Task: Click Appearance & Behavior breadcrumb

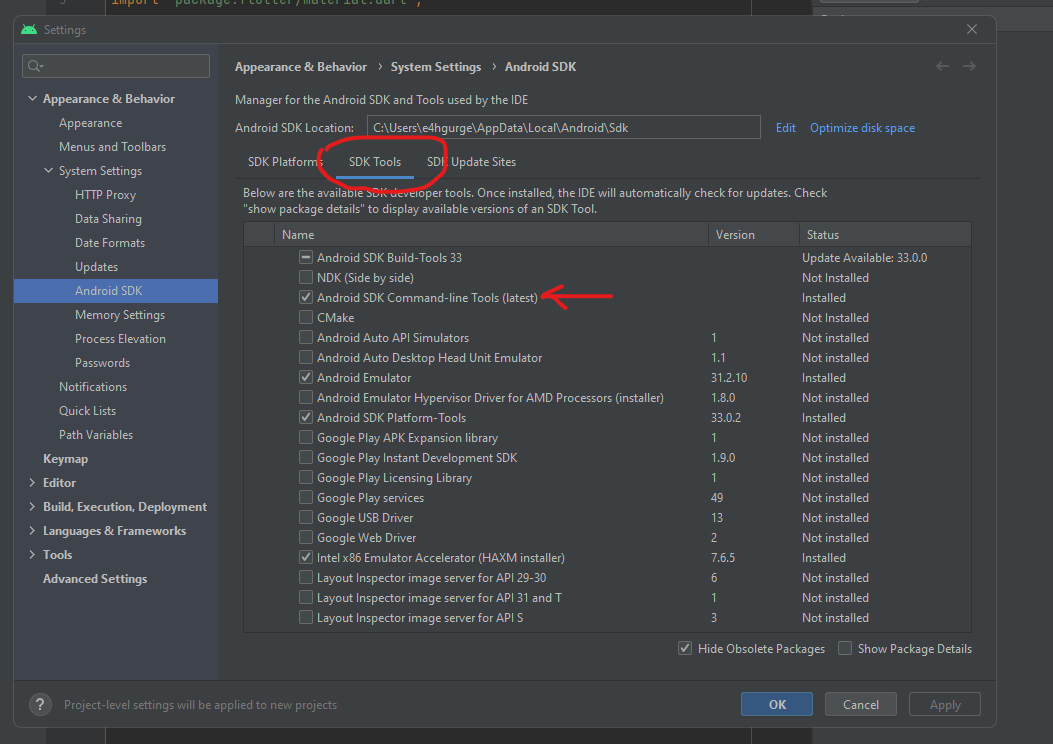Action: pos(301,66)
